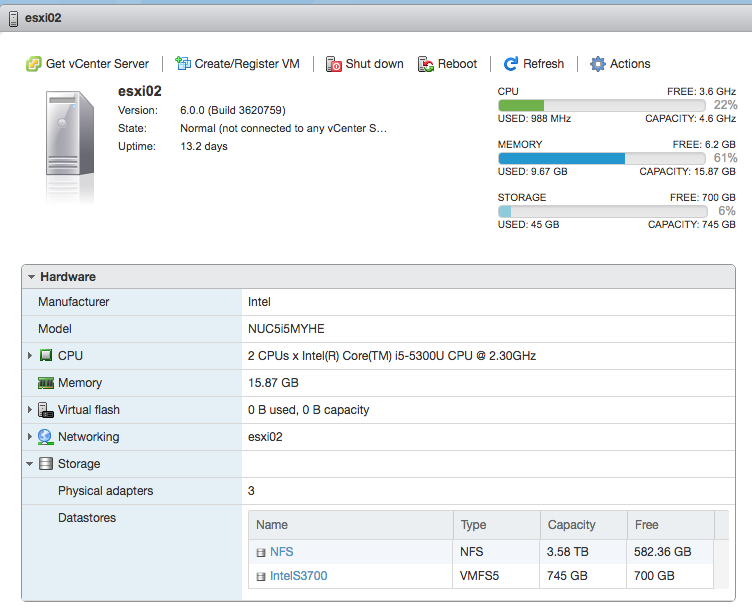Open the NFS datastore link
752x608 pixels.
pos(281,552)
